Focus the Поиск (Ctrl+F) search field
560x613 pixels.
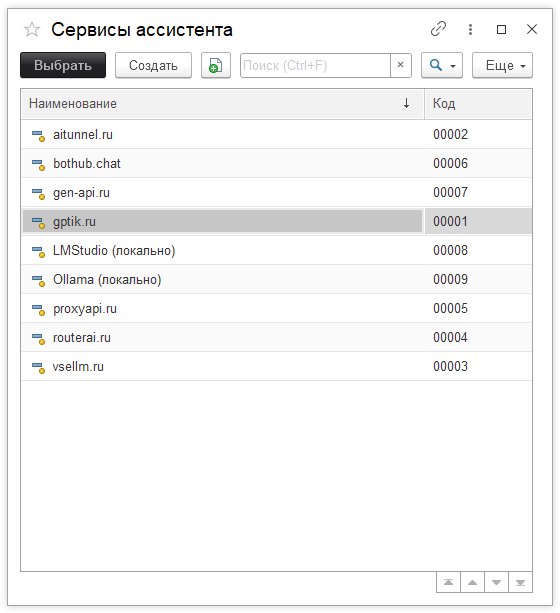pos(315,65)
